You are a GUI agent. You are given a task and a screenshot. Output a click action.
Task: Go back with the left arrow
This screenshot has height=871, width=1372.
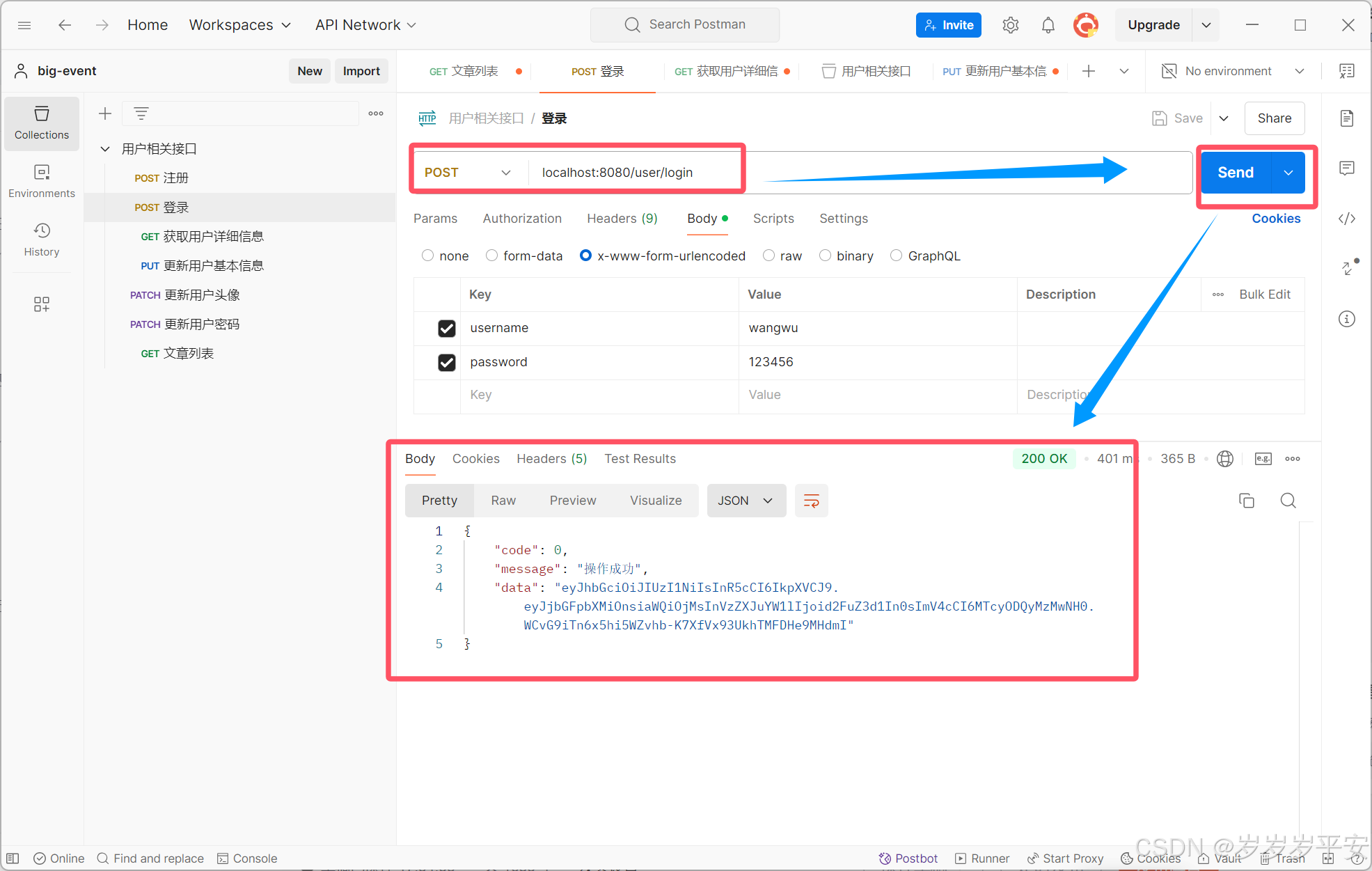tap(65, 25)
